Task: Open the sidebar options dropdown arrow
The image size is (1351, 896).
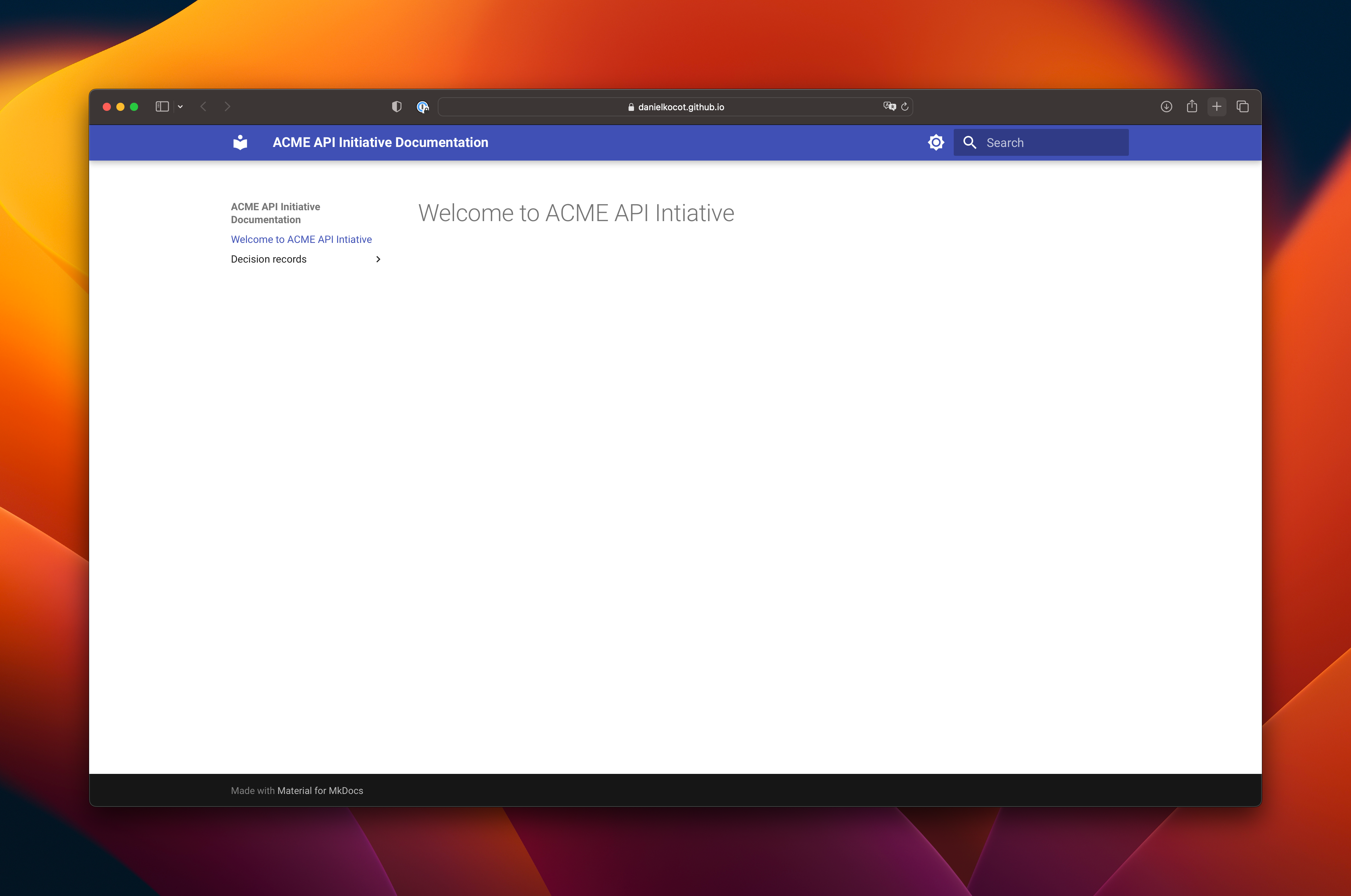Action: click(181, 107)
